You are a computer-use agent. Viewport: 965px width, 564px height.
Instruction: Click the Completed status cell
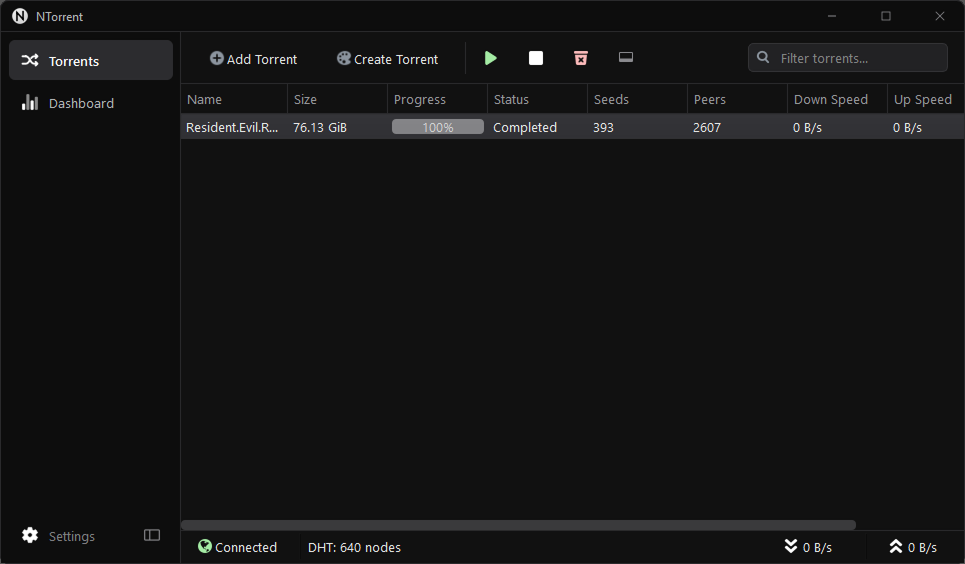tap(525, 127)
